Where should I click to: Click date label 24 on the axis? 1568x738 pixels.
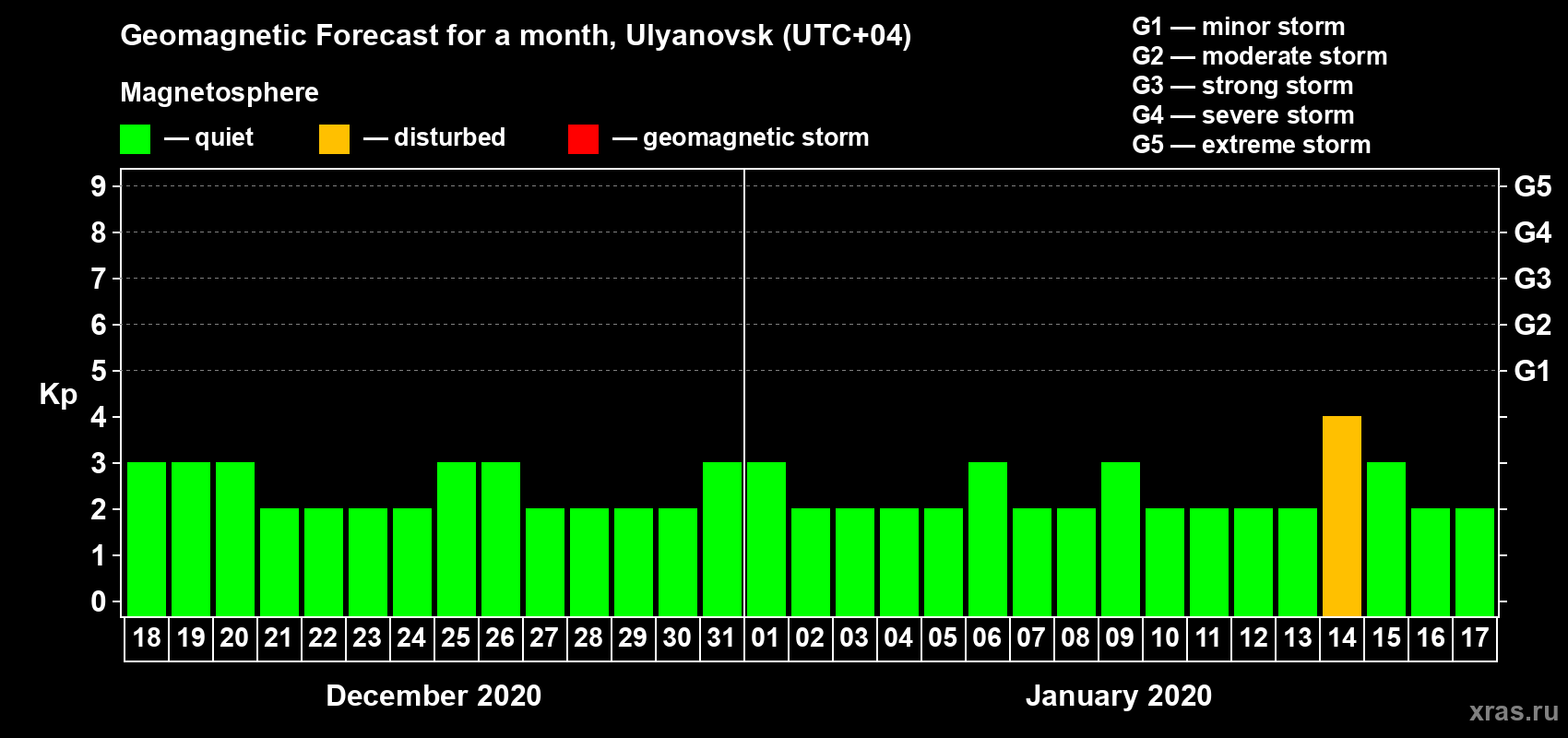point(411,637)
